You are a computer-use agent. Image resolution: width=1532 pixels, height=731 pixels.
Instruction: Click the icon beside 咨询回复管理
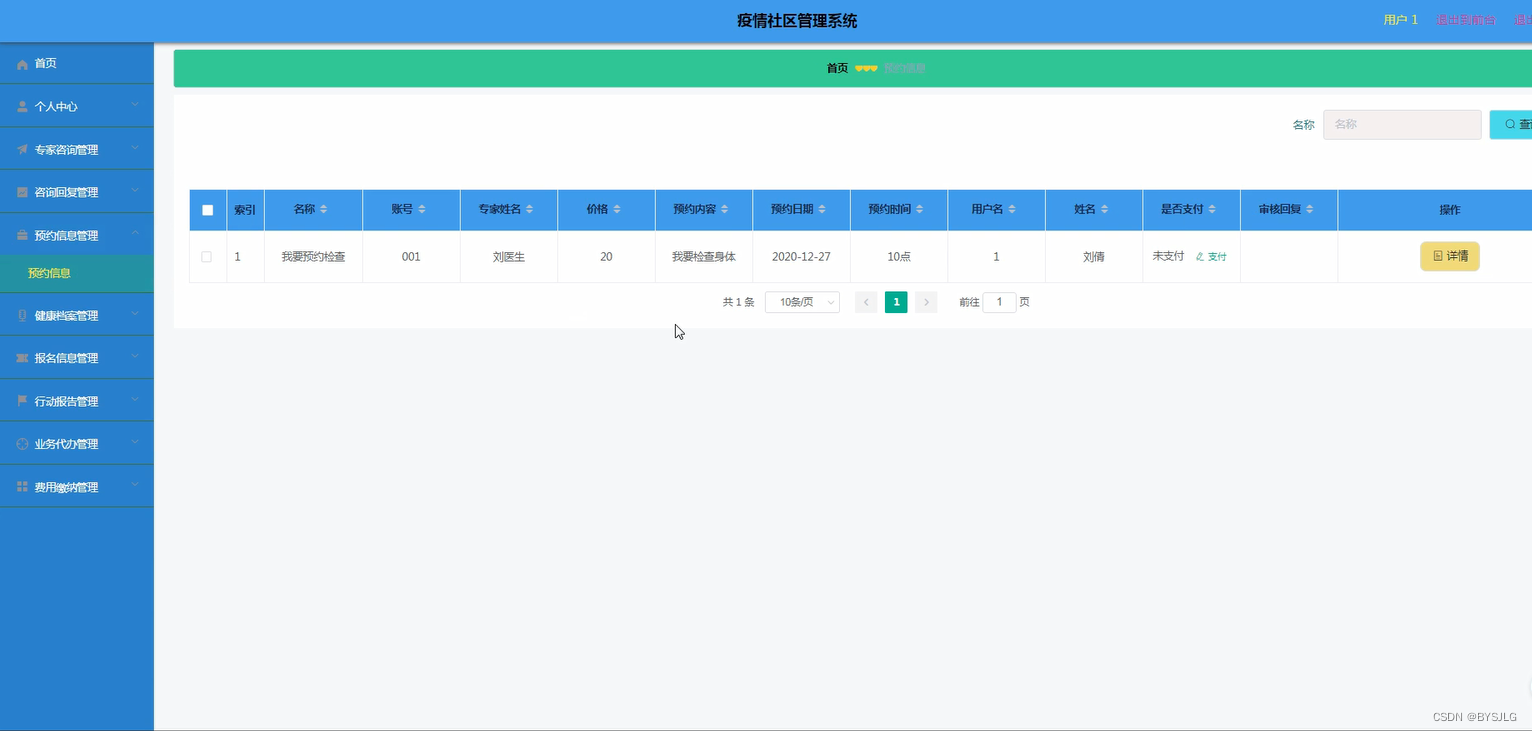(22, 192)
